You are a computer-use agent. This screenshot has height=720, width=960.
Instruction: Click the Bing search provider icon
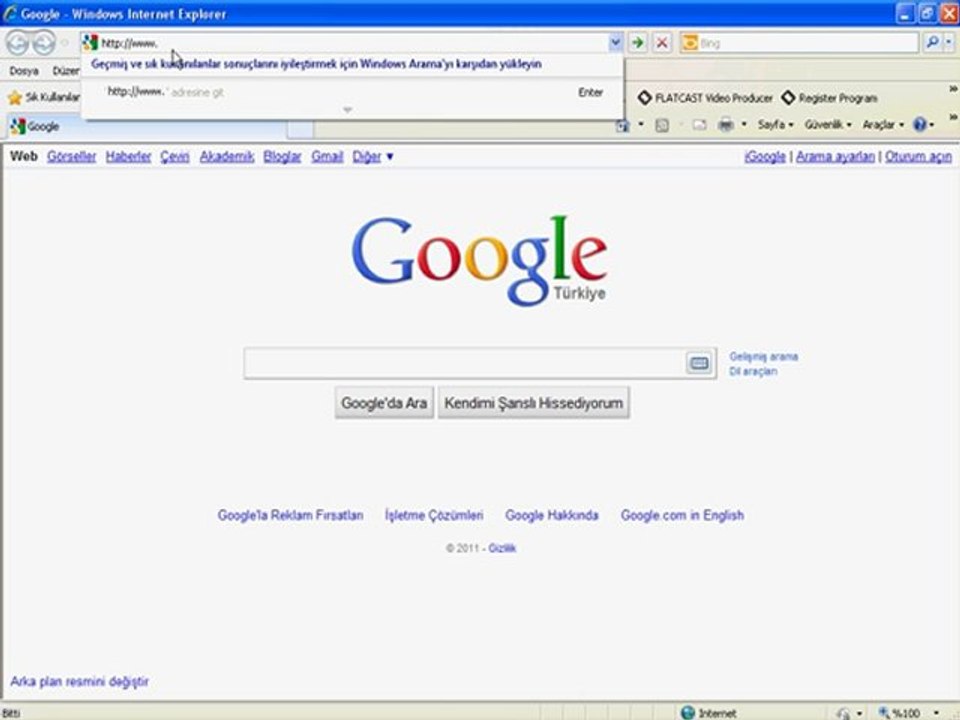pyautogui.click(x=689, y=43)
